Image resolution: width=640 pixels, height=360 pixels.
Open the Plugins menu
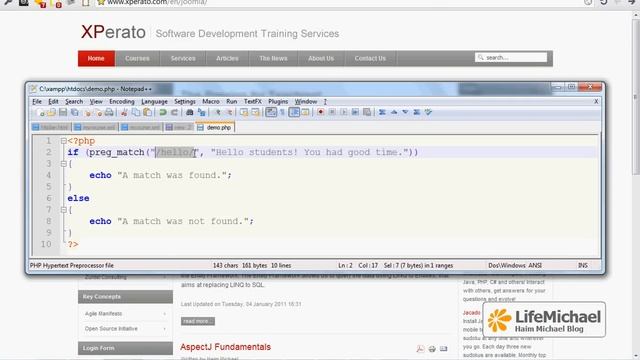tap(278, 102)
